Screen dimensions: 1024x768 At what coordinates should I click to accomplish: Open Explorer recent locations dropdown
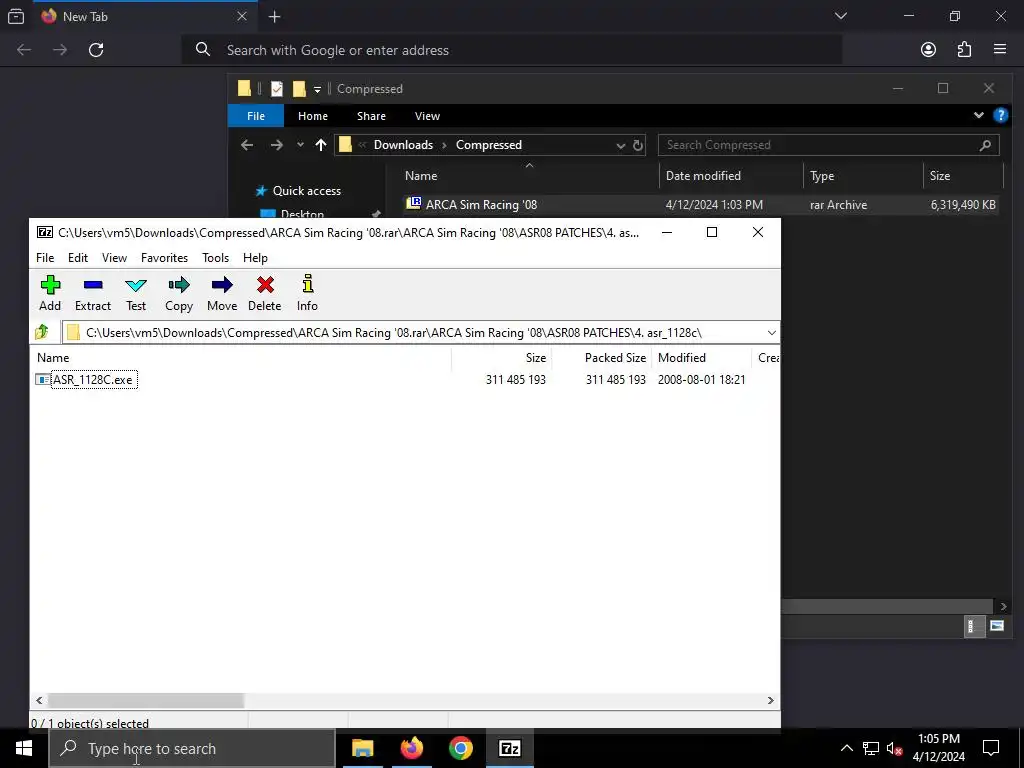coord(300,145)
